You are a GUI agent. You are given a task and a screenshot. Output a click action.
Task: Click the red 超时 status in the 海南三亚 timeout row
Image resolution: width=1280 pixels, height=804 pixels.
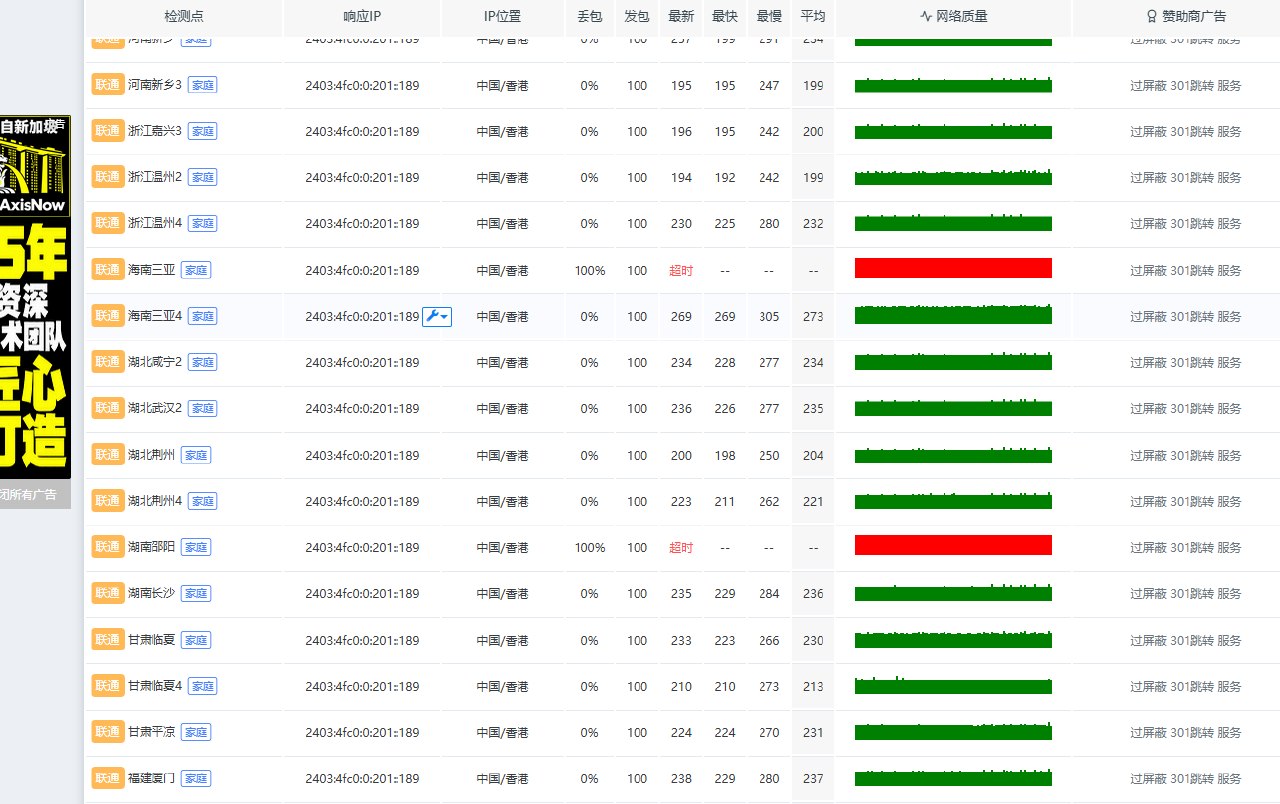click(x=681, y=270)
